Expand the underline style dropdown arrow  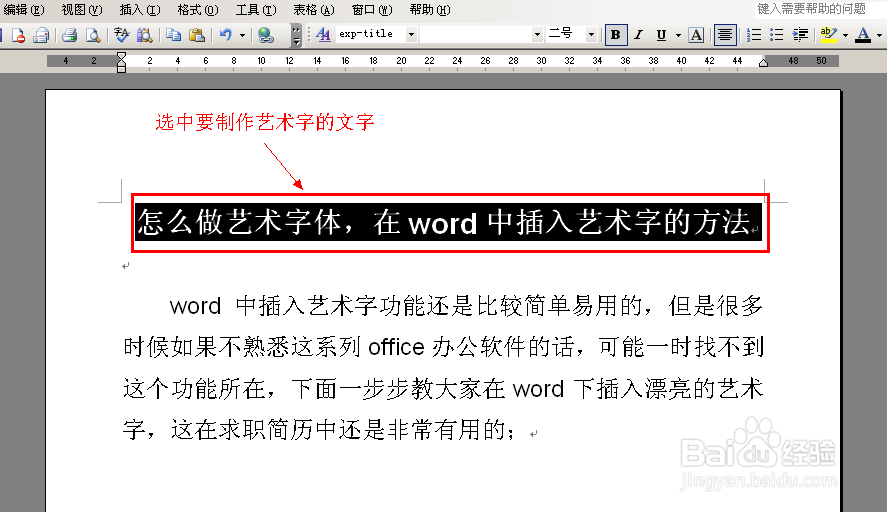pos(678,35)
